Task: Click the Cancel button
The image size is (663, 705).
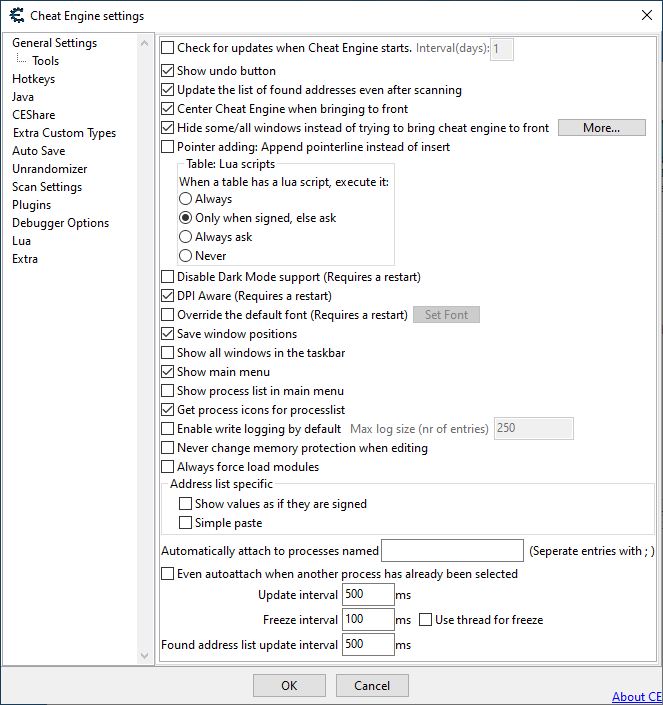Action: (372, 685)
